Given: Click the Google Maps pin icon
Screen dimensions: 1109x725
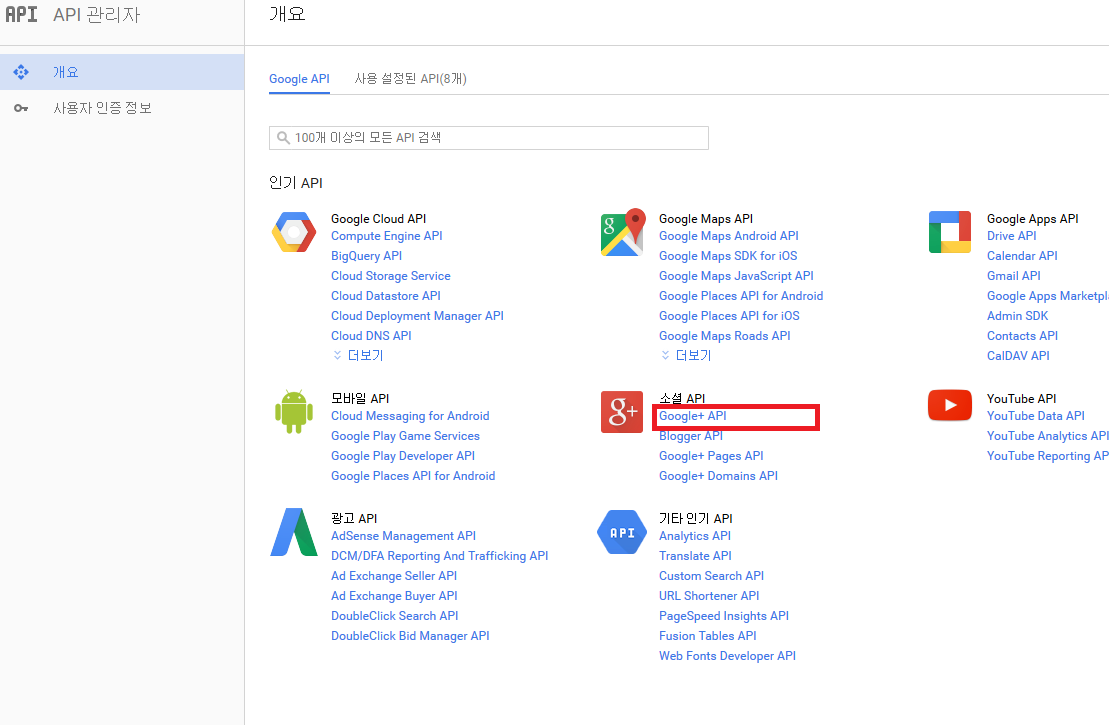Looking at the screenshot, I should point(622,233).
